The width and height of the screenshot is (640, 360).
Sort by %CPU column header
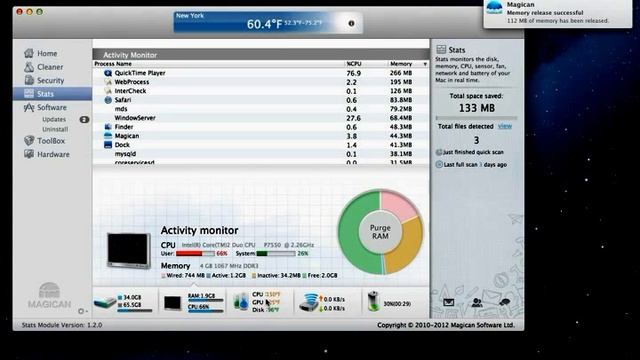[x=354, y=64]
